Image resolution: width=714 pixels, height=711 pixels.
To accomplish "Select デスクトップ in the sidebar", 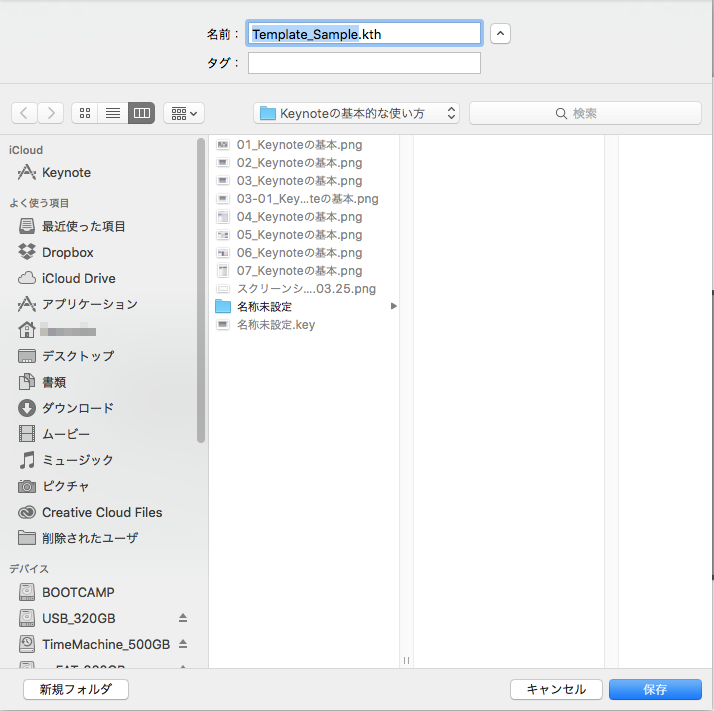I will pyautogui.click(x=77, y=356).
